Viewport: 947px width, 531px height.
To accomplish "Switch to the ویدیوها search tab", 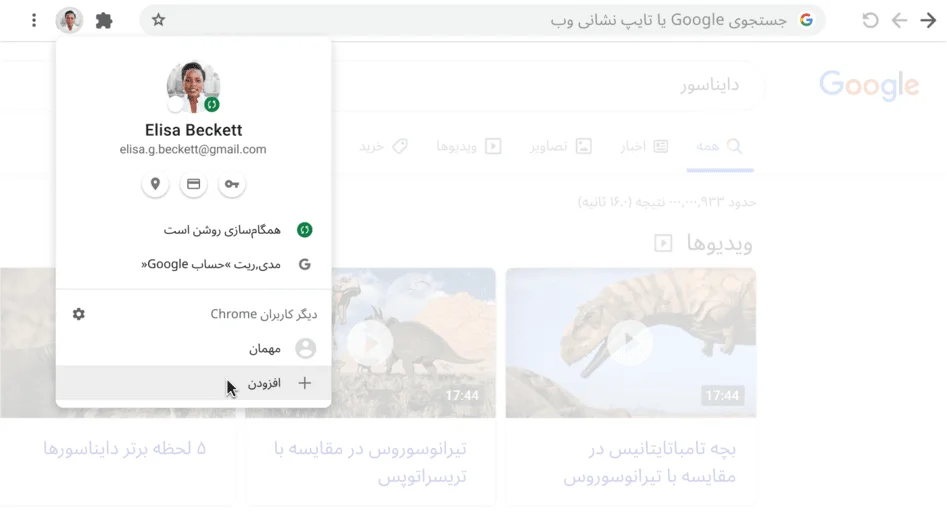I will [469, 146].
